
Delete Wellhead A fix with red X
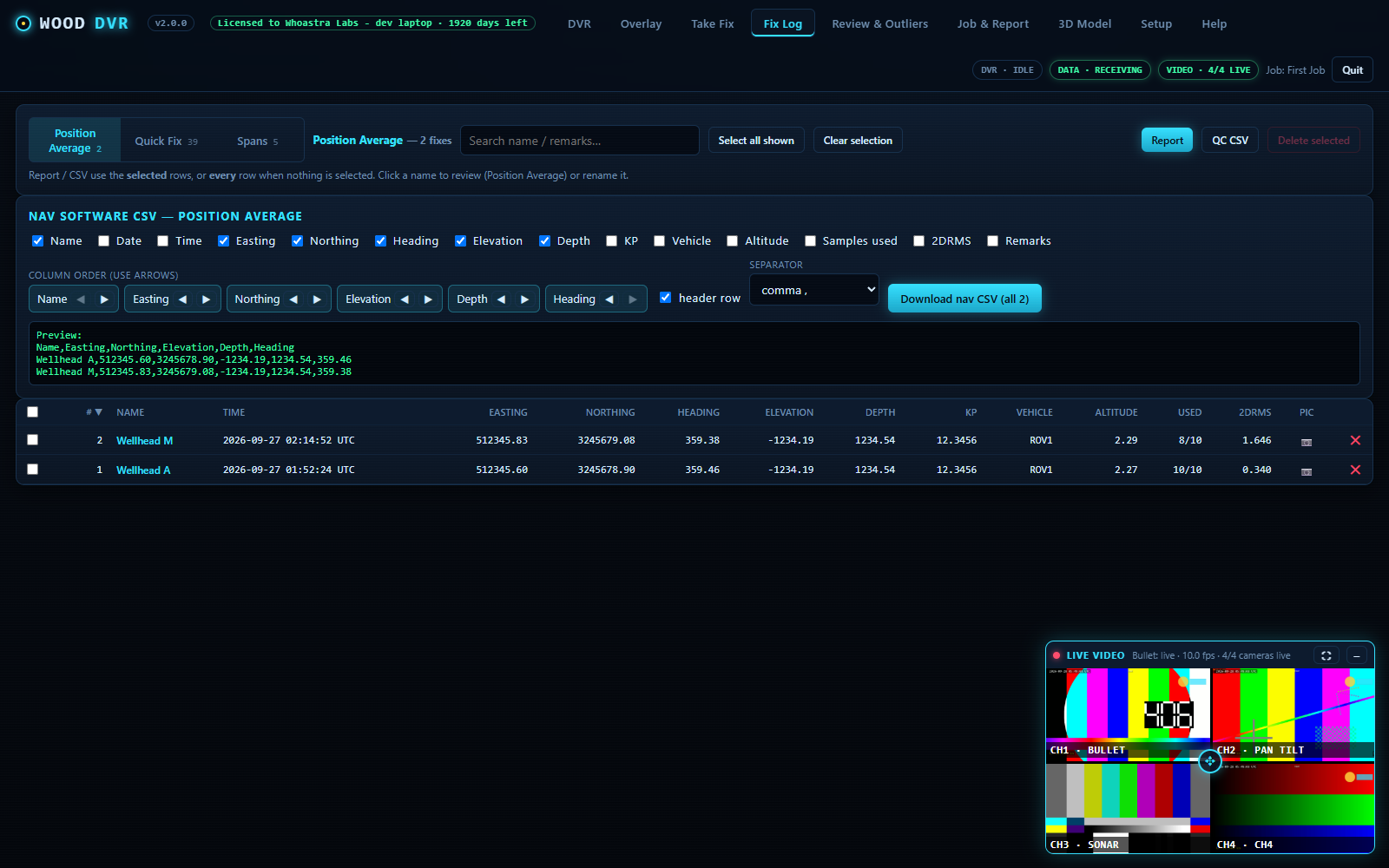coord(1355,470)
